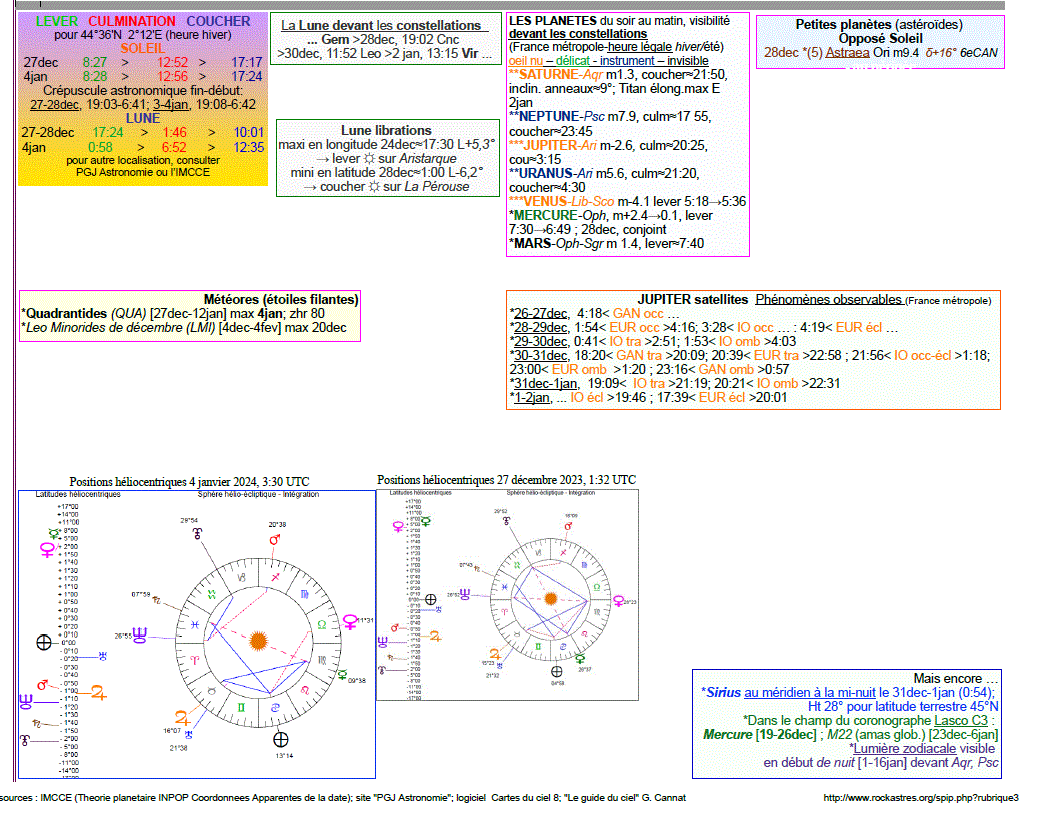Click the 27dec sunrise time 8:27
This screenshot has width=1040, height=815.
pyautogui.click(x=95, y=62)
